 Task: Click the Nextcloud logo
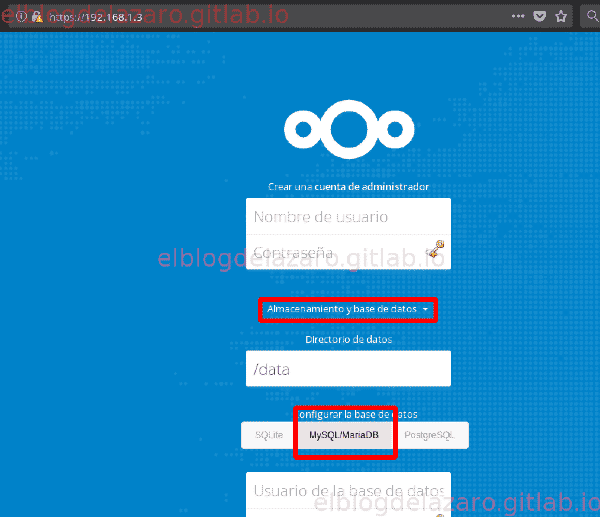pos(349,129)
